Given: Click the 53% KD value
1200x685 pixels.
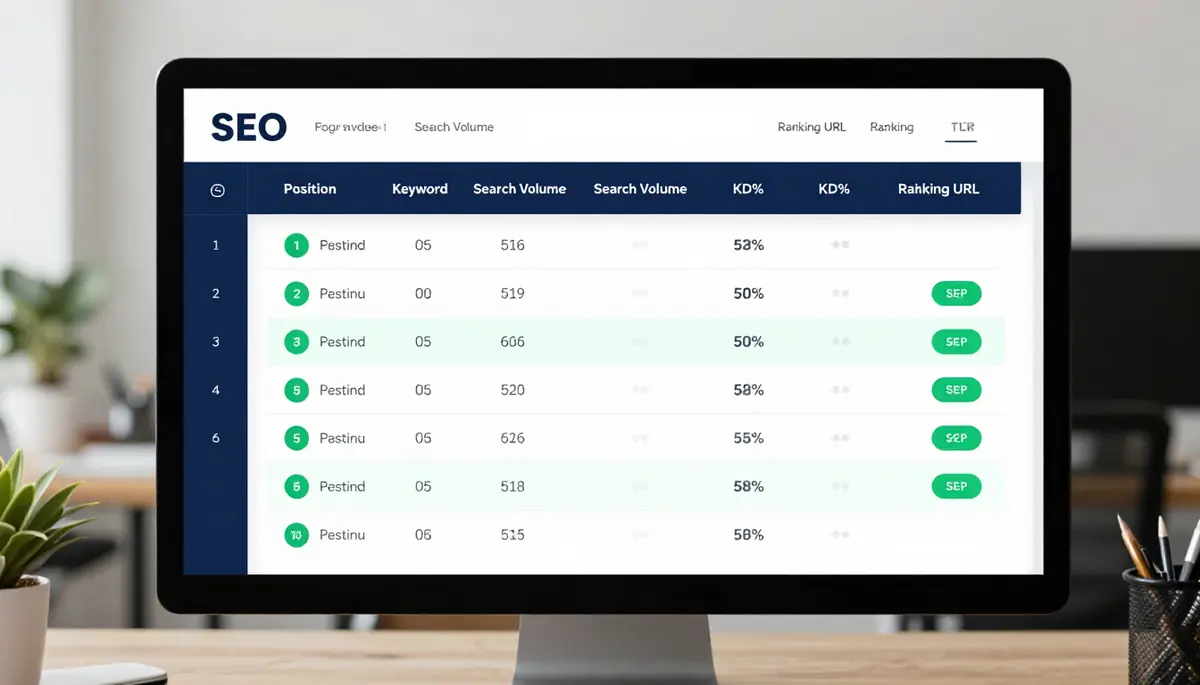Looking at the screenshot, I should click(748, 245).
